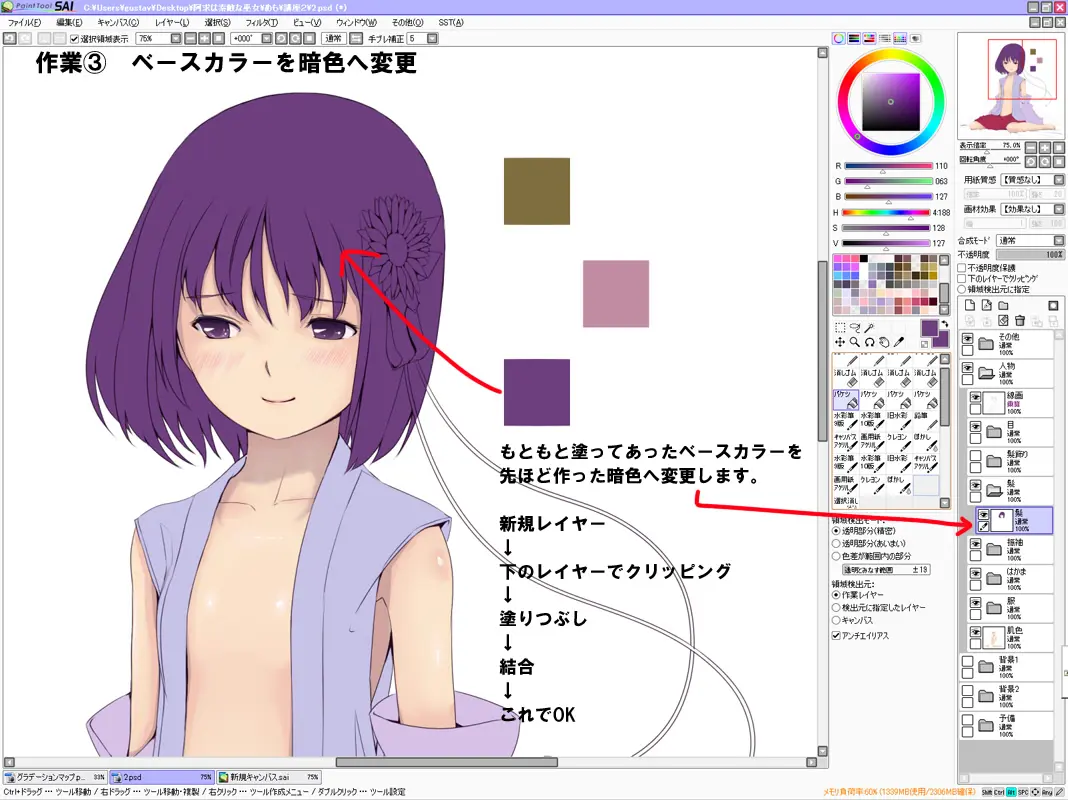Expand the 振袖 layer folder
The height and width of the screenshot is (800, 1068).
tap(994, 549)
